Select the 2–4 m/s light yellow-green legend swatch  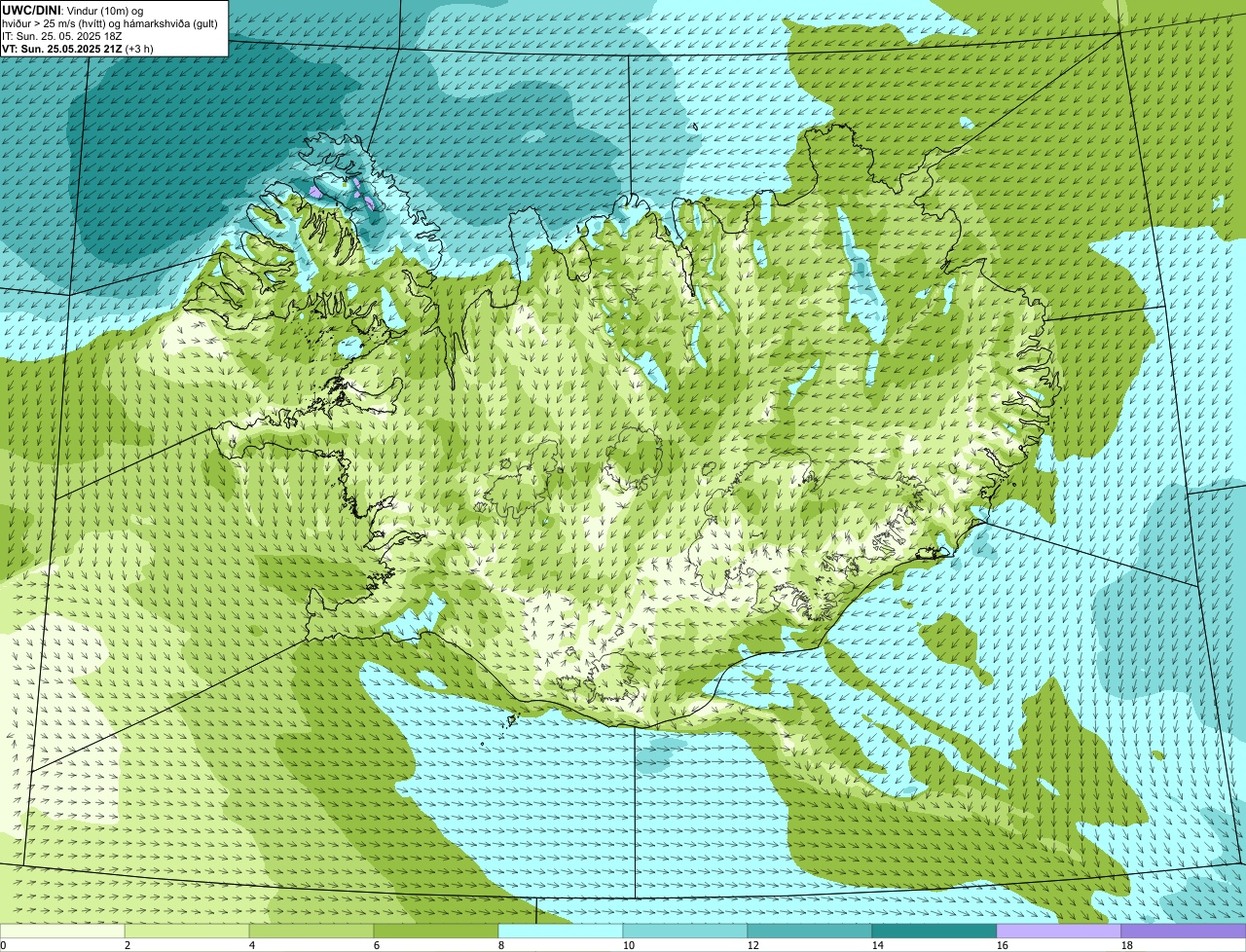pos(187,932)
